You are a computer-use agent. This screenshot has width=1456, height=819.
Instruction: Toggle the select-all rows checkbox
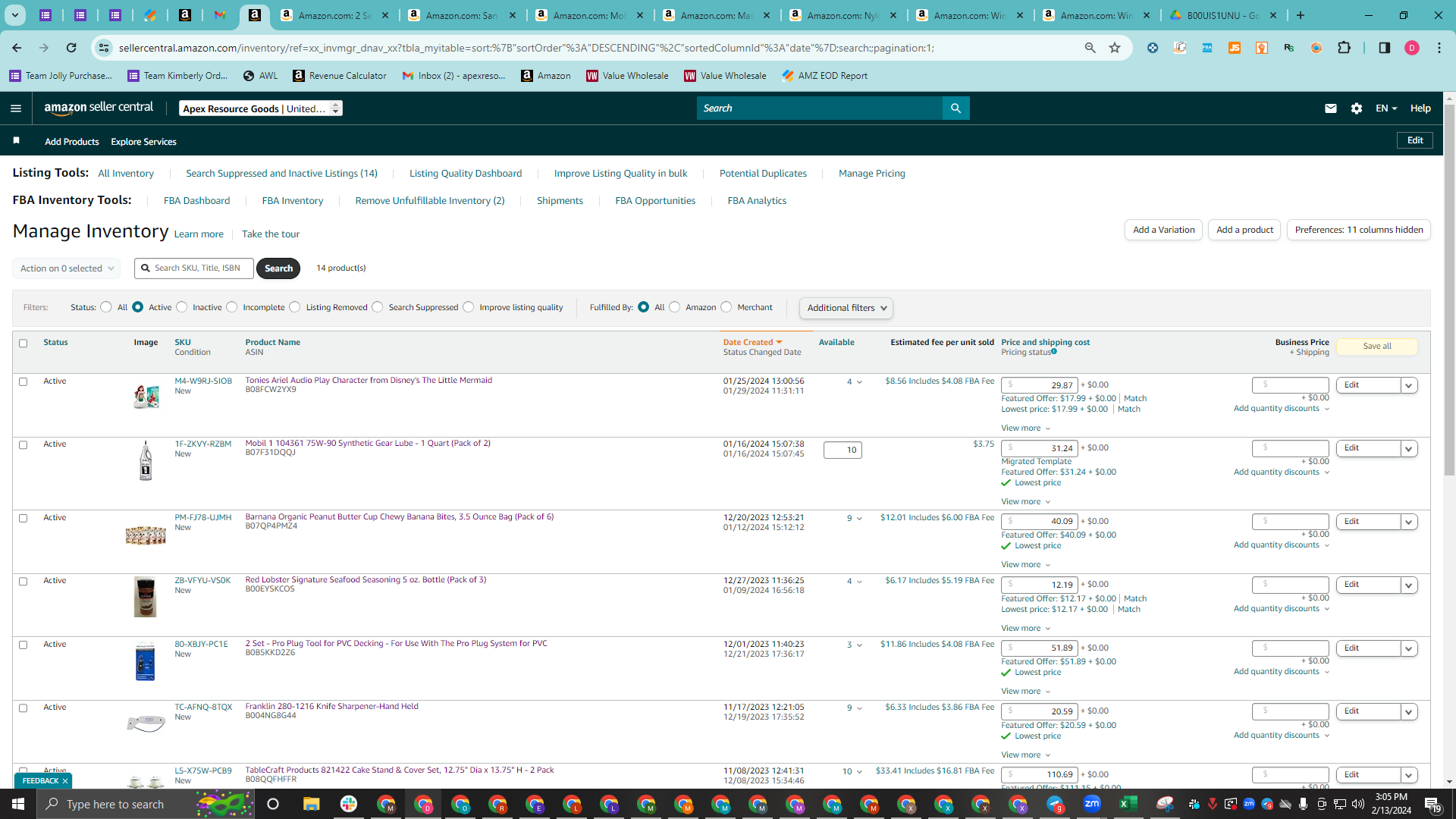23,344
